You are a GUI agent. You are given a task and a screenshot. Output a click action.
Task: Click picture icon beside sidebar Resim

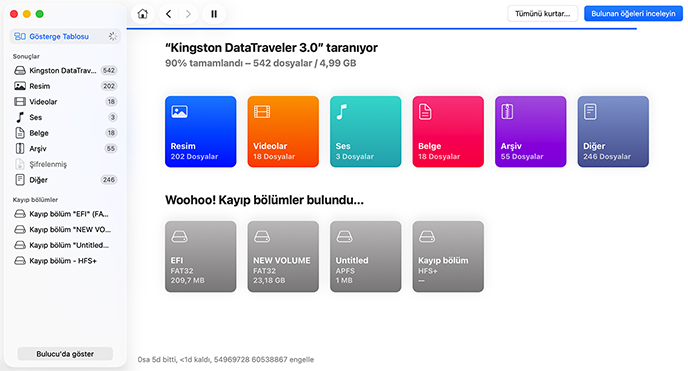(20, 86)
